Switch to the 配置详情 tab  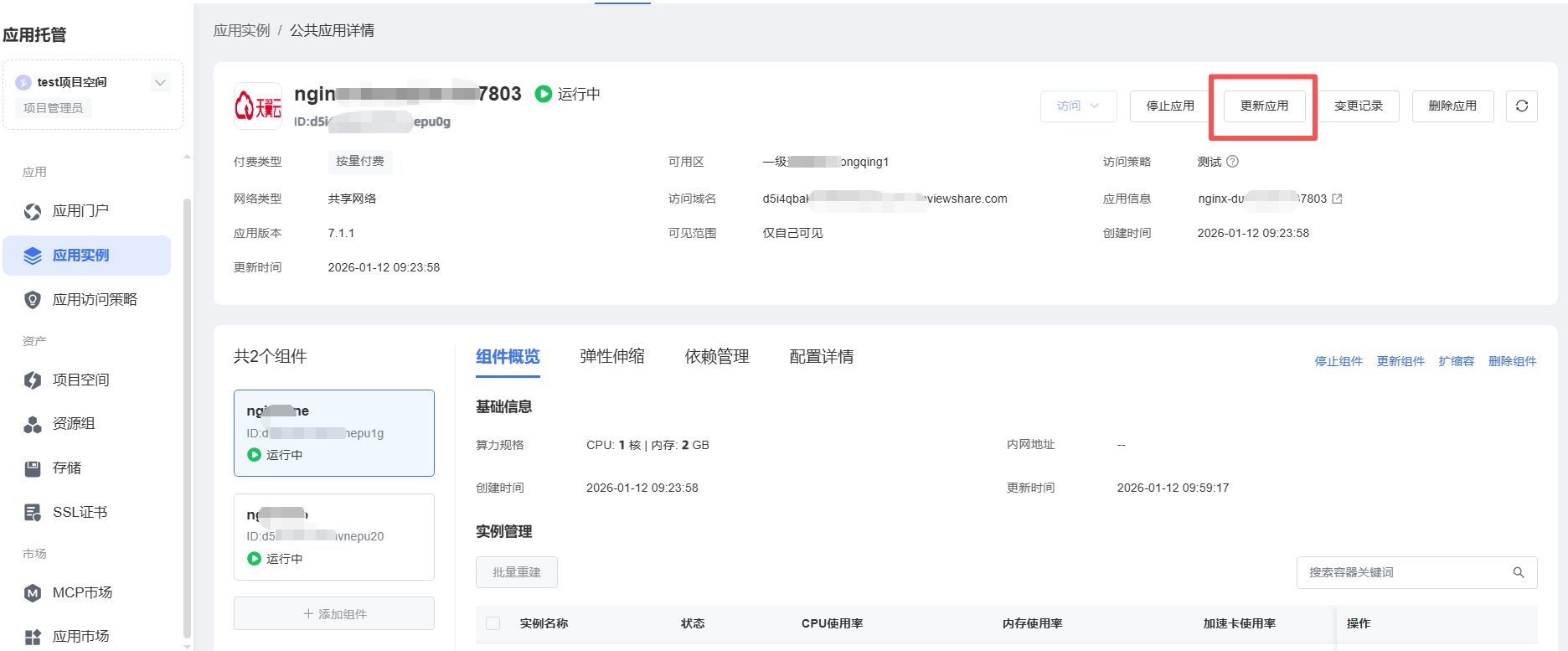point(821,357)
